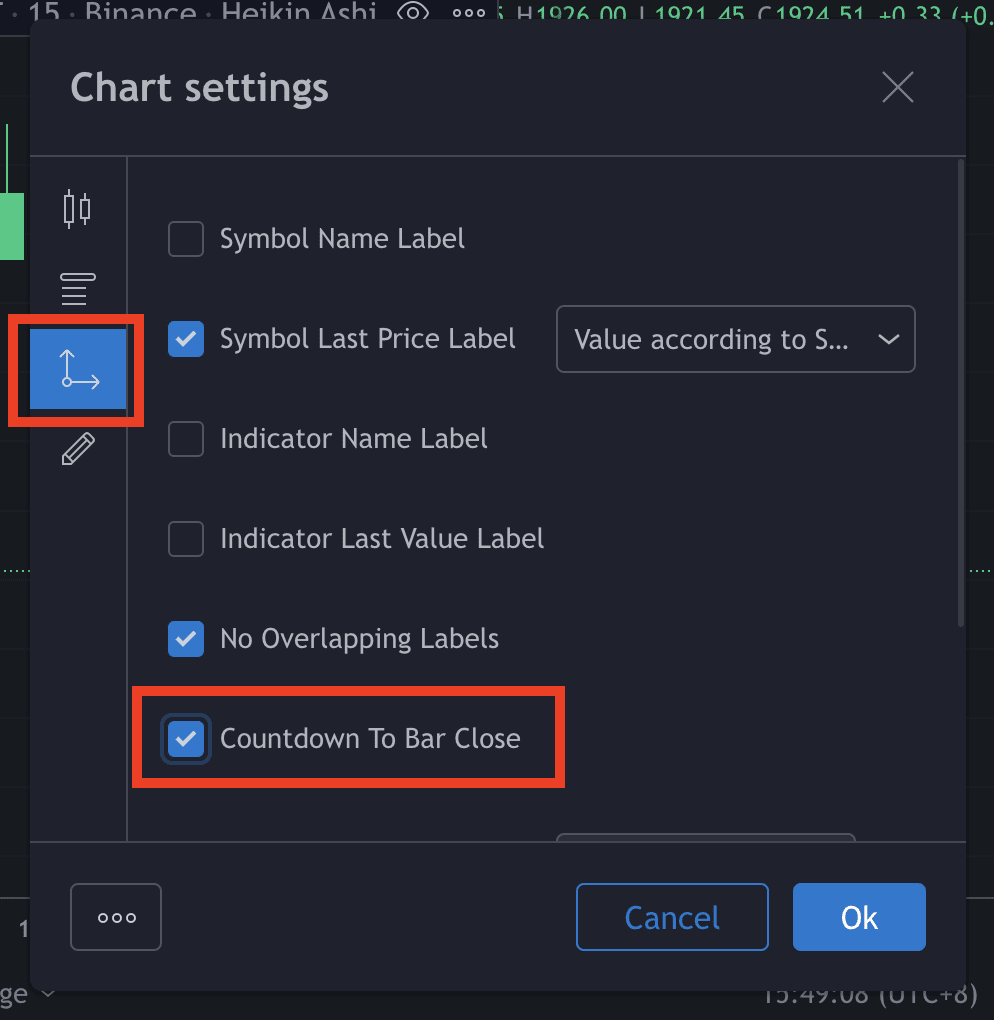Open the Value according to S... dropdown
The image size is (994, 1020).
click(x=736, y=339)
